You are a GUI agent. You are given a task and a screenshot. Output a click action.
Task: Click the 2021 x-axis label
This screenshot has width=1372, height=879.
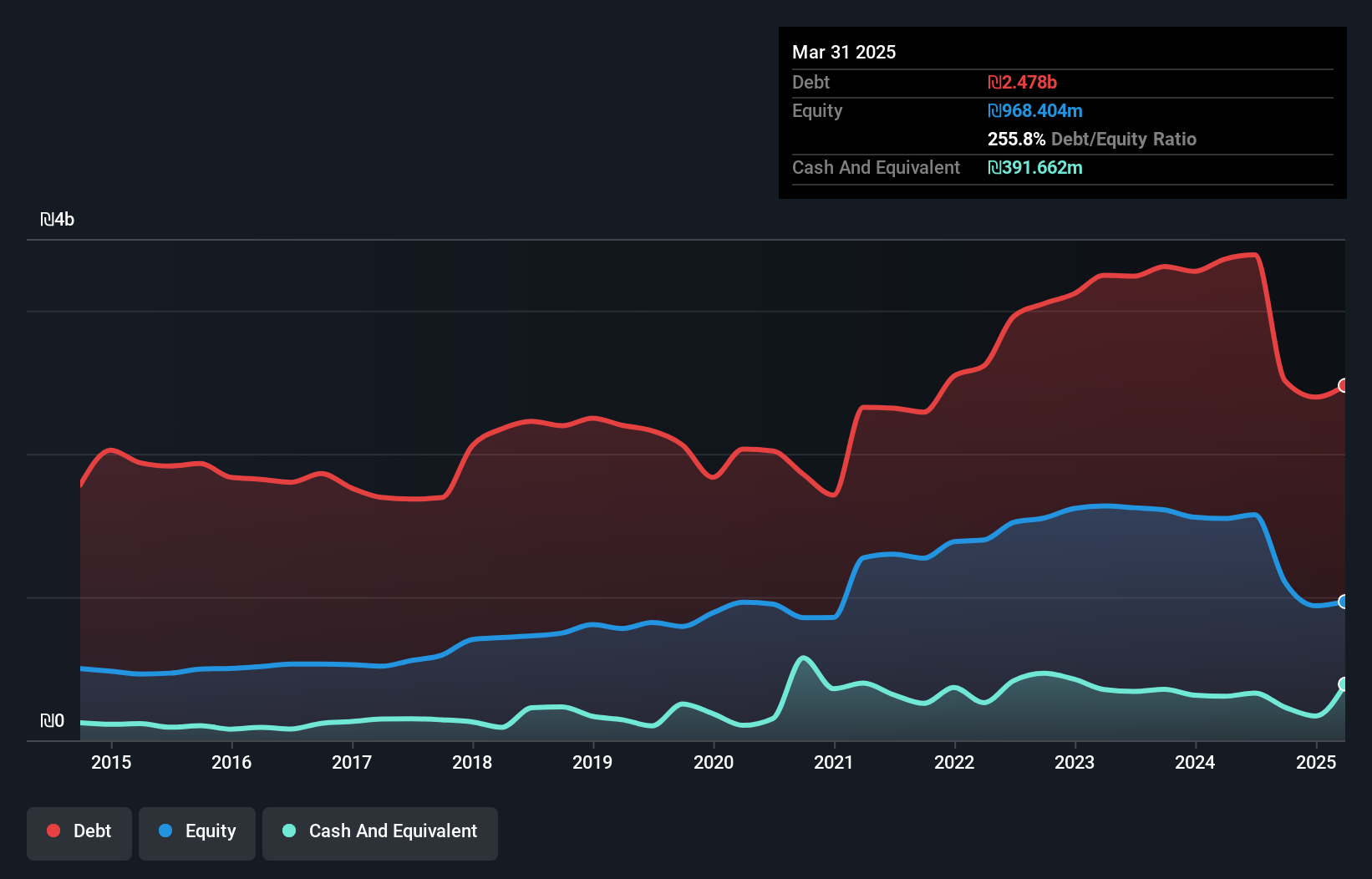click(834, 762)
